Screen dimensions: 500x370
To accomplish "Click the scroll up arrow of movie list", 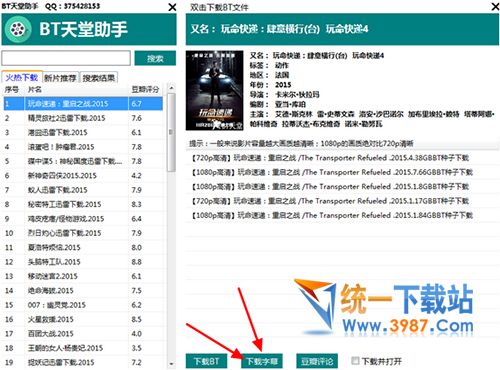I will 171,88.
